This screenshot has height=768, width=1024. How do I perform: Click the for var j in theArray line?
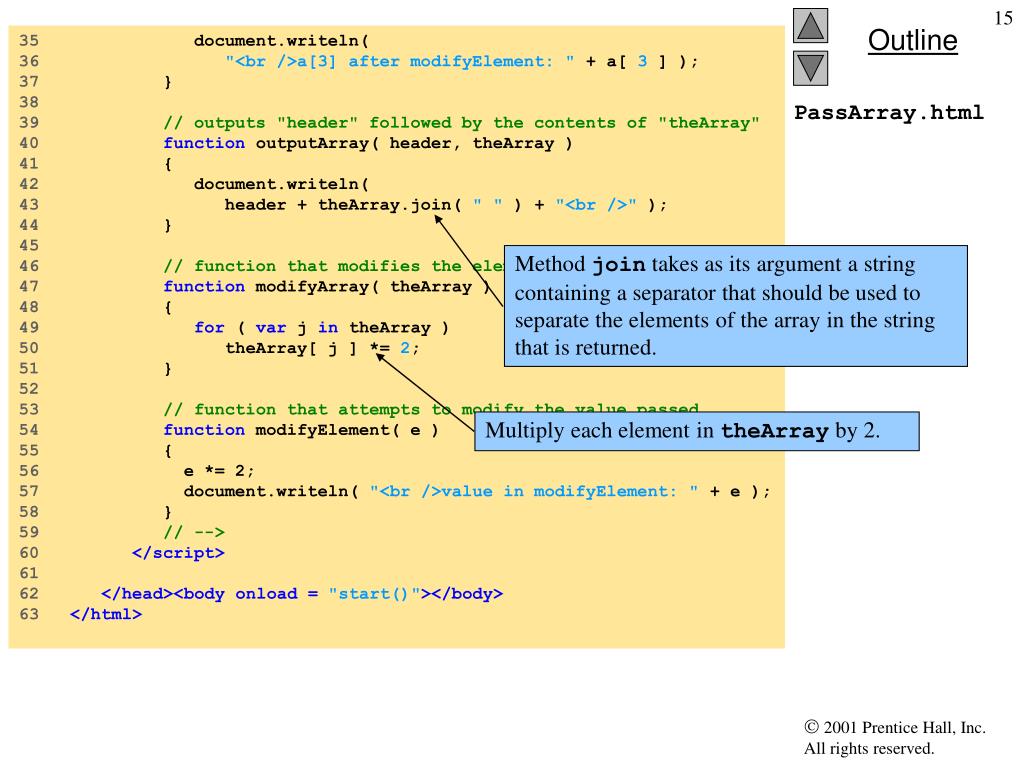pyautogui.click(x=321, y=328)
